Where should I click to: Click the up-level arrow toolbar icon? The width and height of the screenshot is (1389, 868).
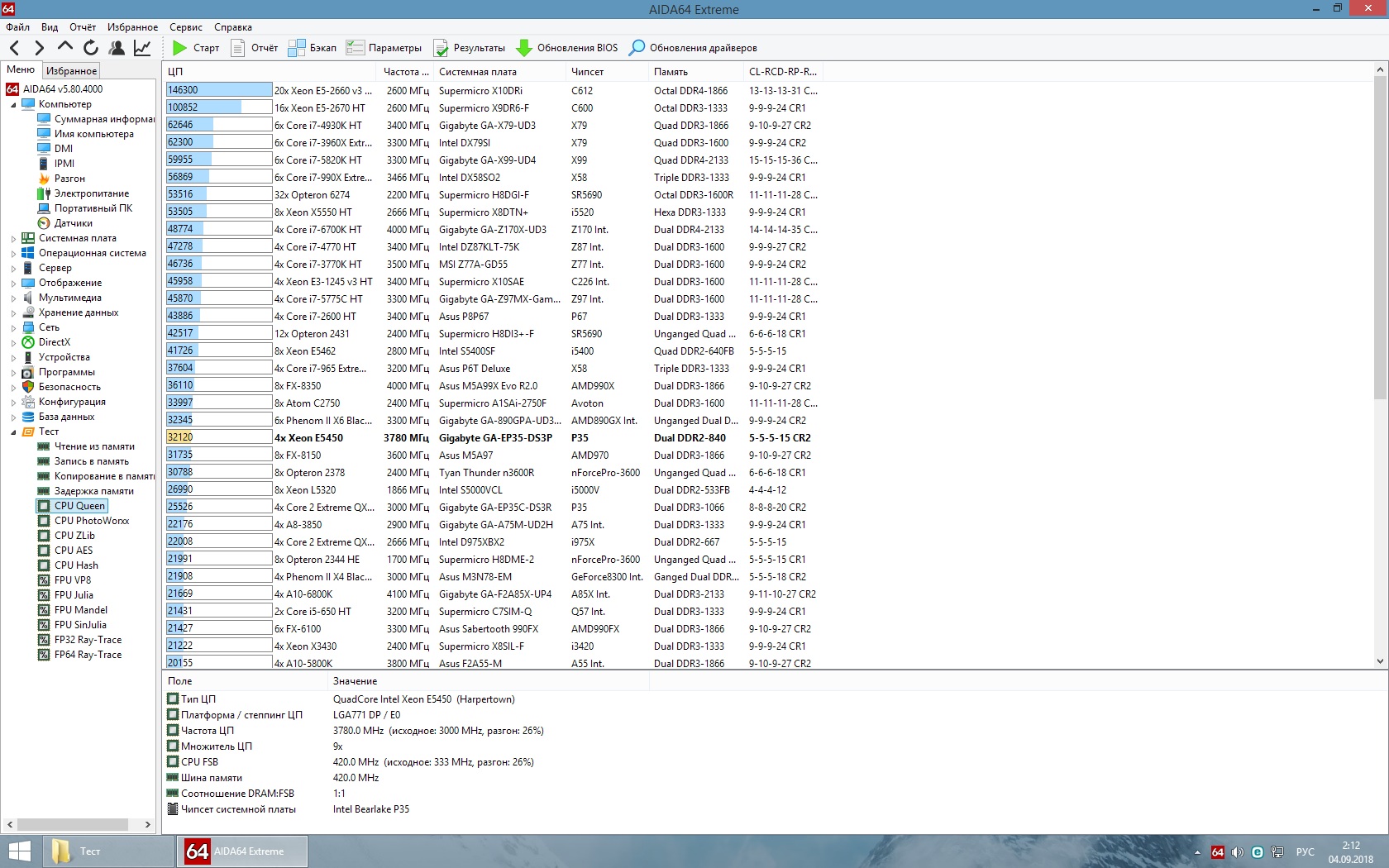(x=65, y=47)
